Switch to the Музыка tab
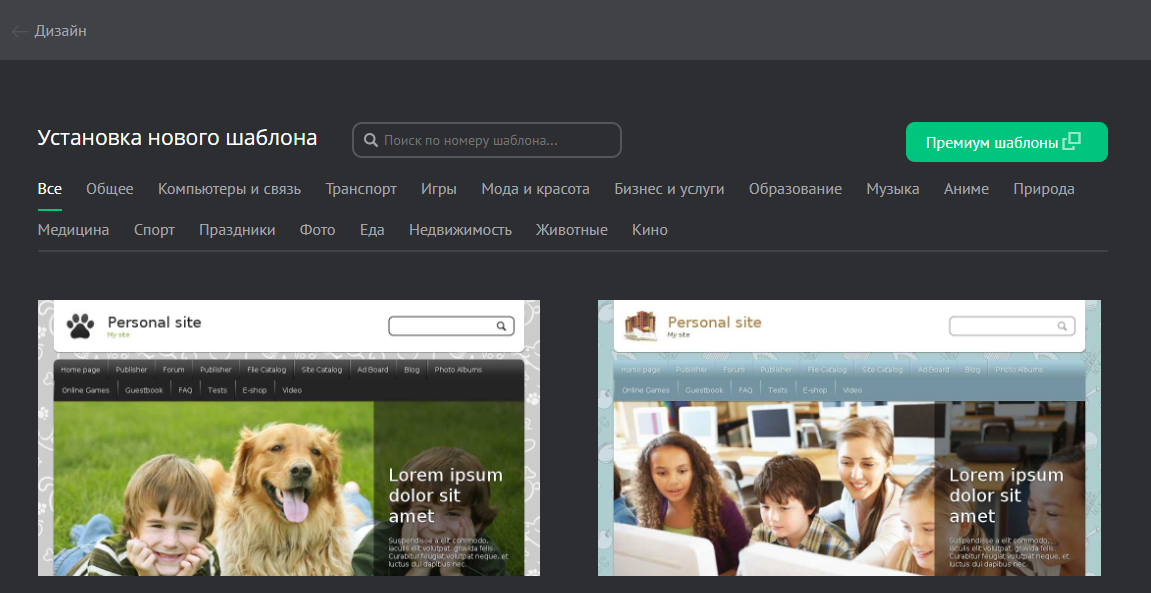 893,189
